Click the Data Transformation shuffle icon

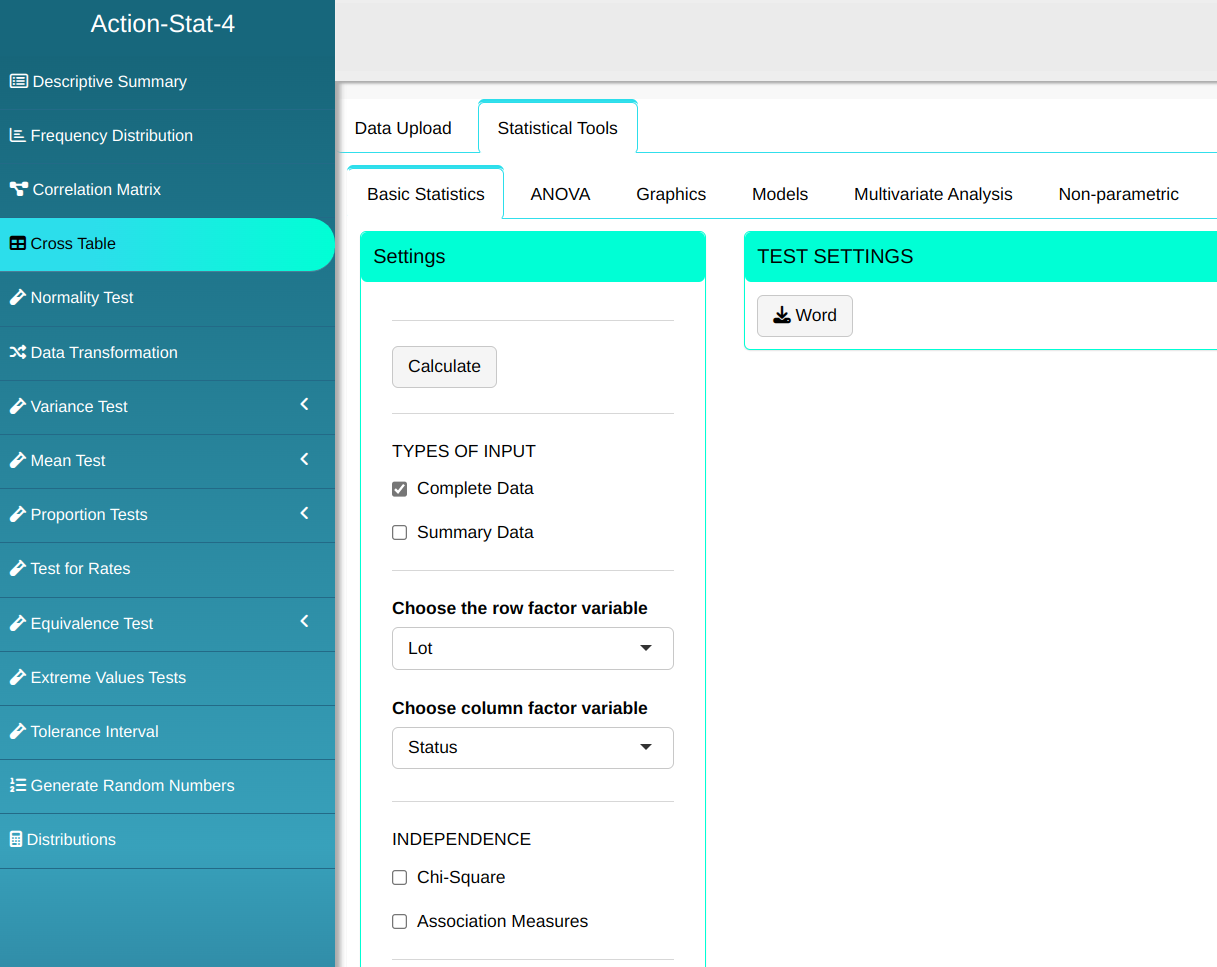click(17, 353)
